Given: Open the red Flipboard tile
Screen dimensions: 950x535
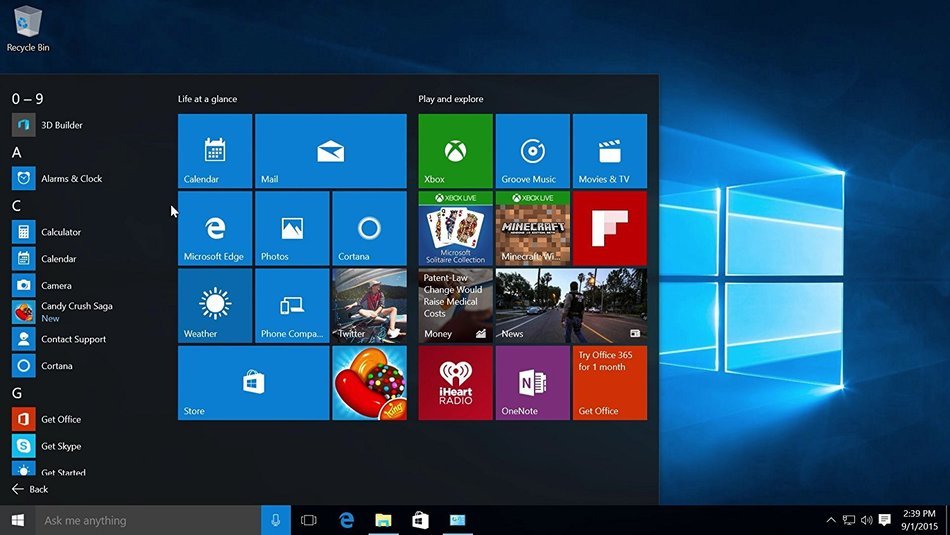Looking at the screenshot, I should point(610,228).
